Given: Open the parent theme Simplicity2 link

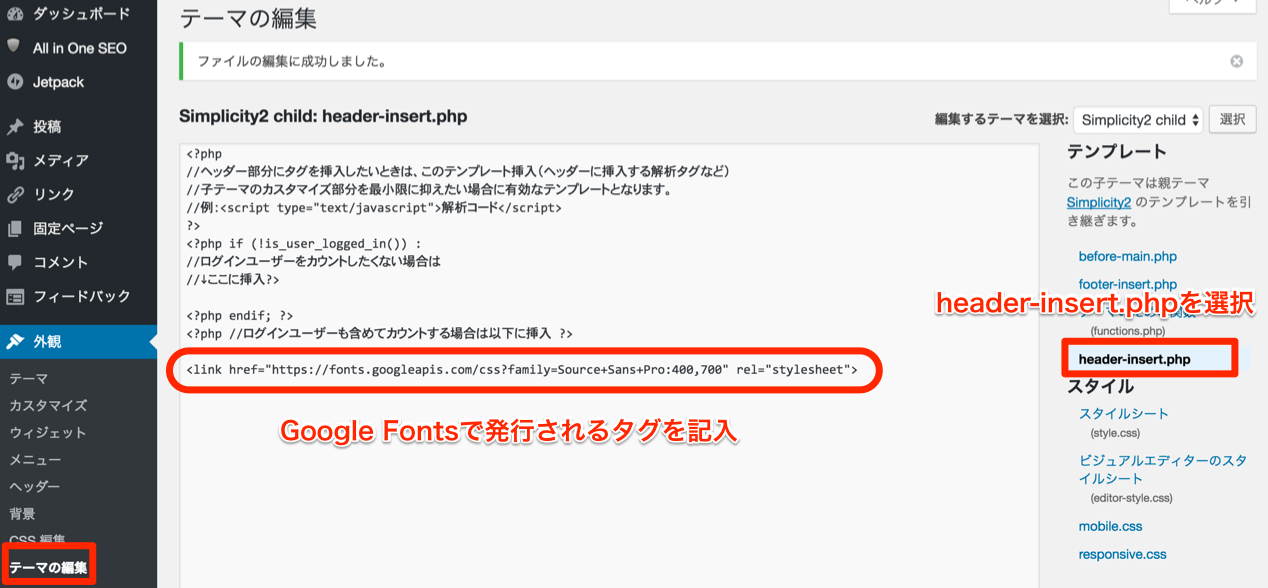Looking at the screenshot, I should [1099, 202].
